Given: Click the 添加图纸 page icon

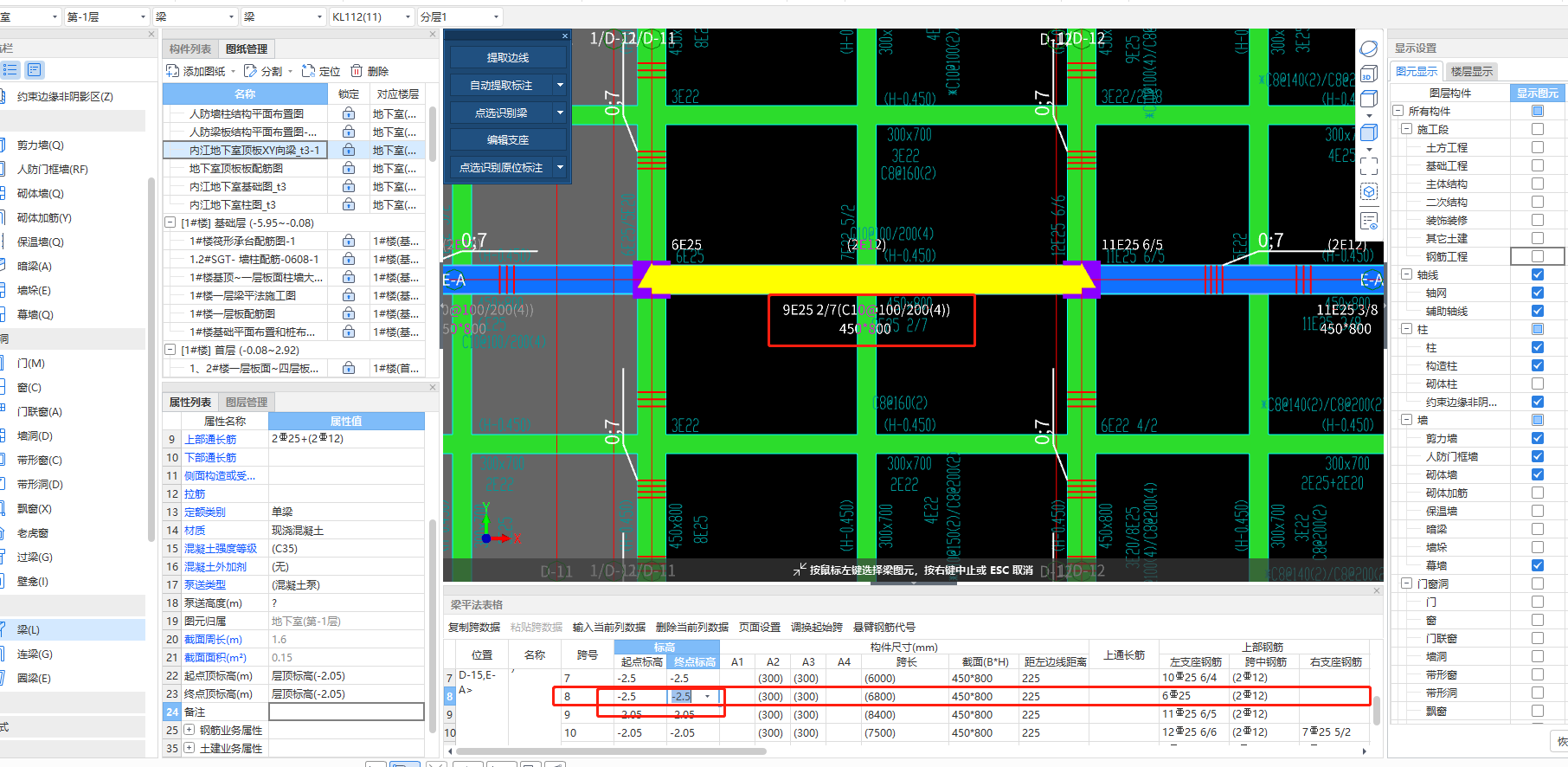Looking at the screenshot, I should [172, 71].
